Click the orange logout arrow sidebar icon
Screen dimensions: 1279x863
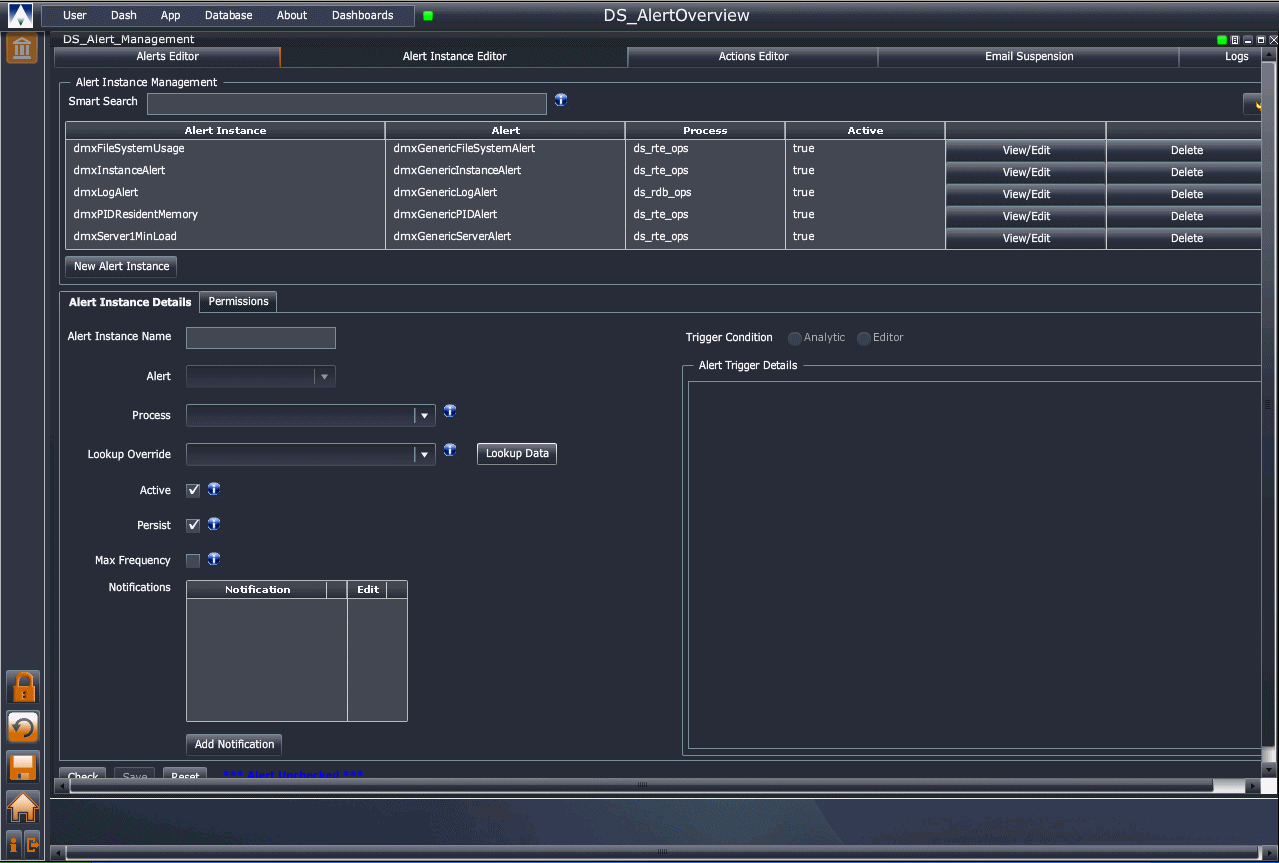coord(31,843)
